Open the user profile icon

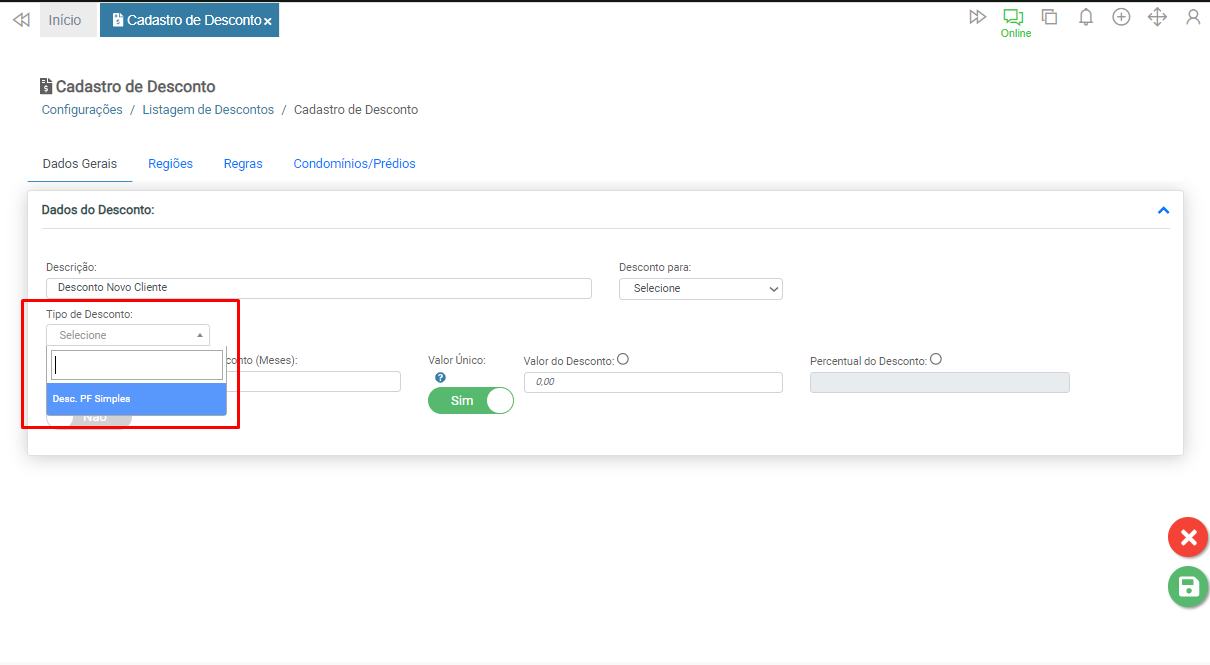point(1193,17)
